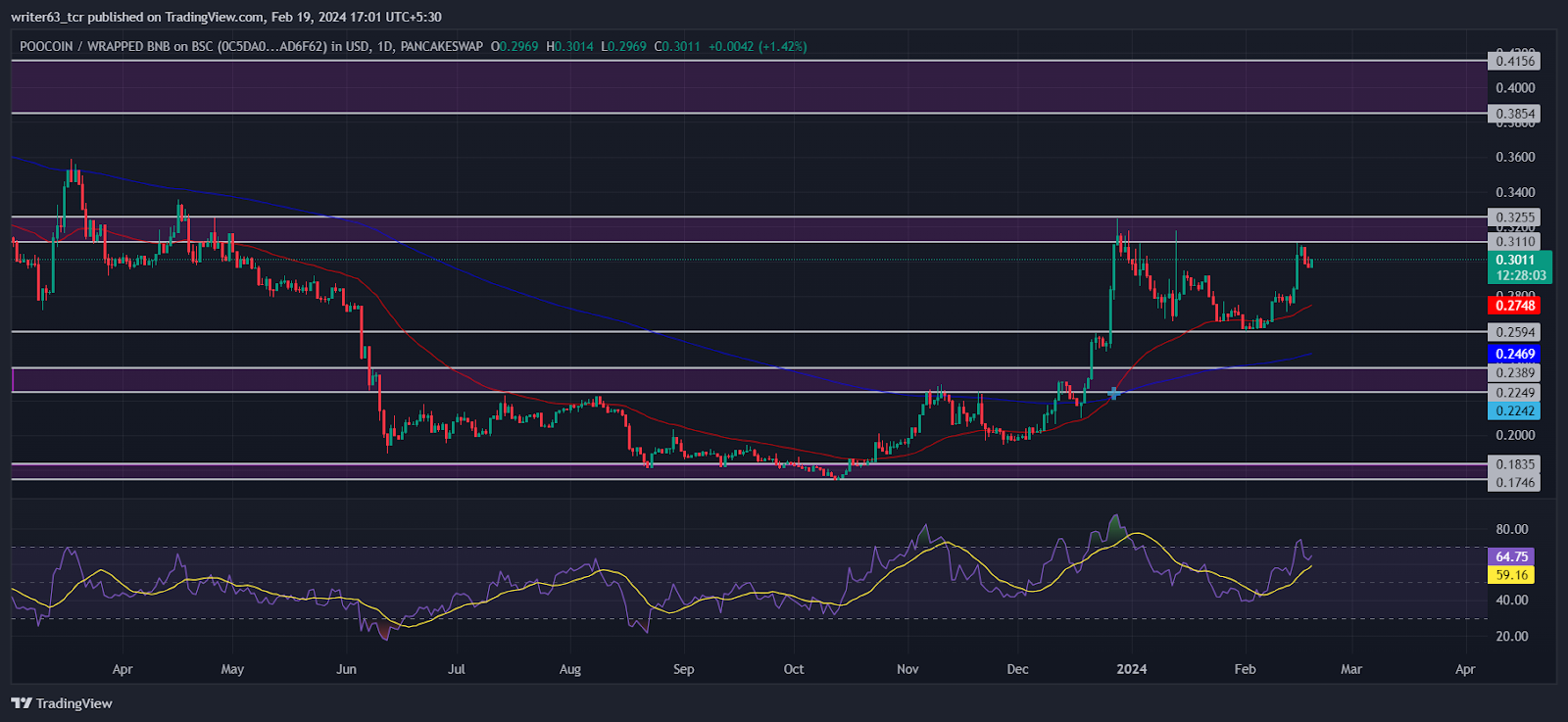This screenshot has height=722, width=1568.
Task: Click the 0.1835 price level label
Action: tap(1515, 464)
